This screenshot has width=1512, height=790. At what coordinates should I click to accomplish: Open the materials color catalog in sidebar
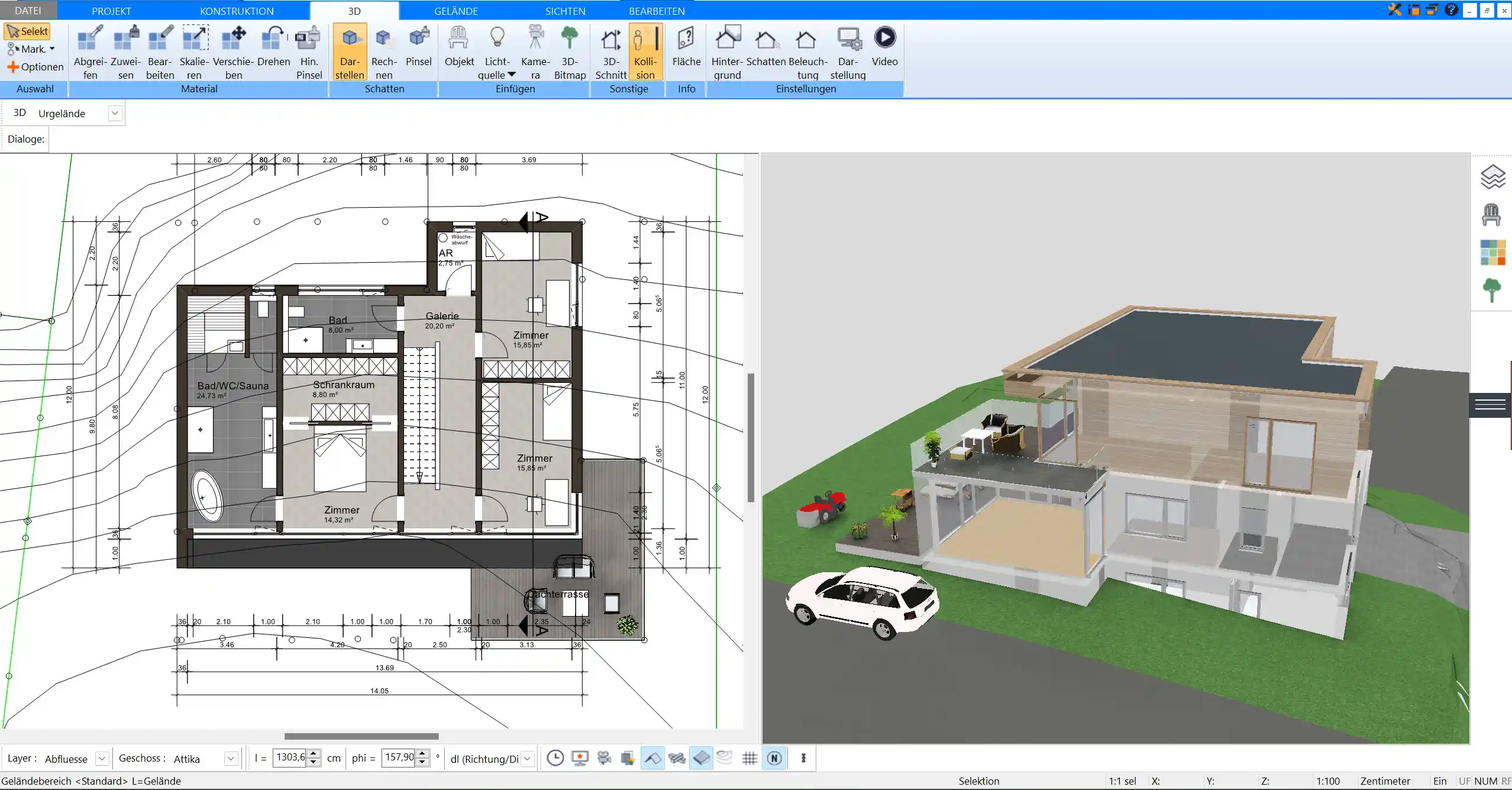tap(1492, 253)
